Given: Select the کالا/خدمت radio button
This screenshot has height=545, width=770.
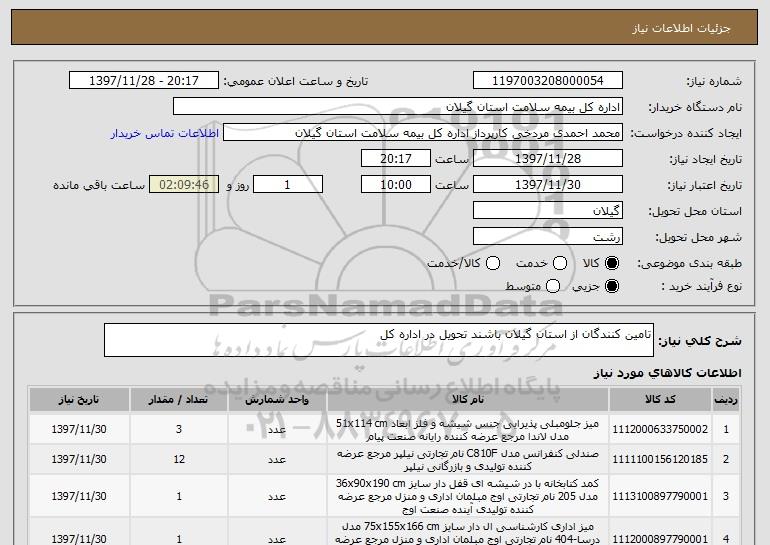Looking at the screenshot, I should 493,263.
